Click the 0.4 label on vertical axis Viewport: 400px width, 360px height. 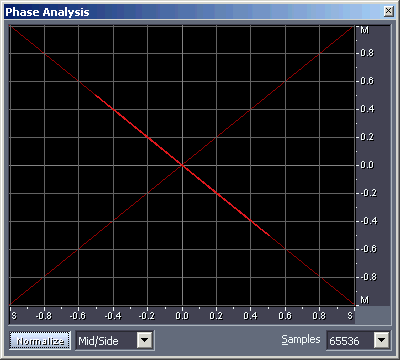(367, 109)
